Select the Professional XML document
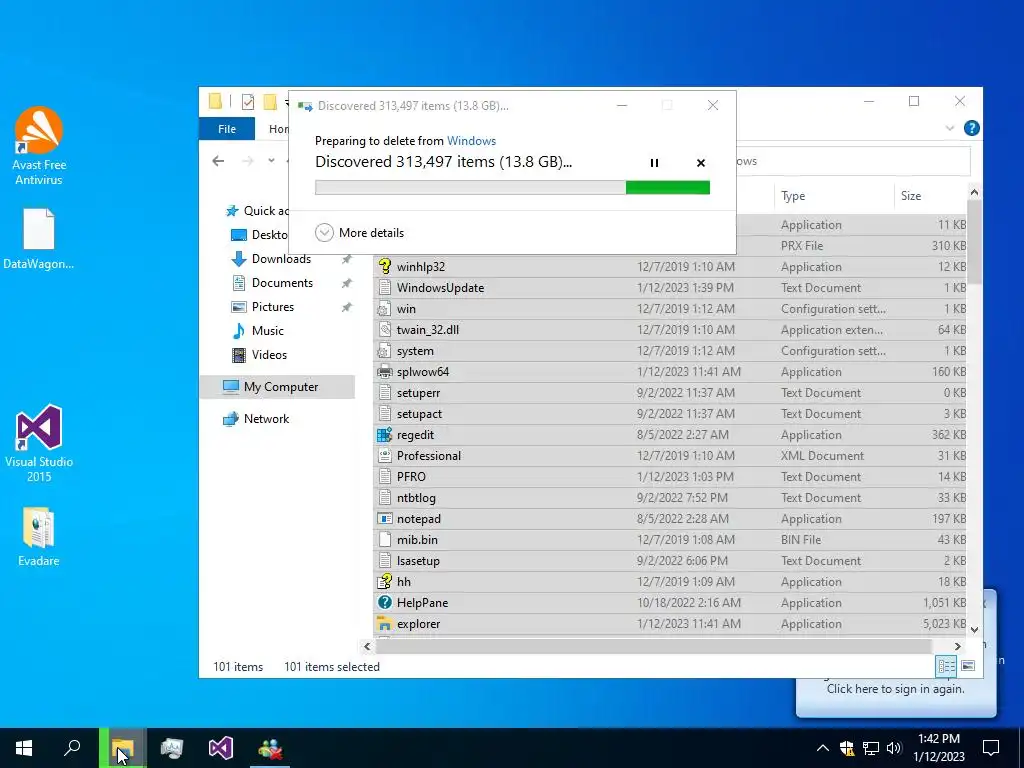Viewport: 1024px width, 768px height. (x=428, y=456)
